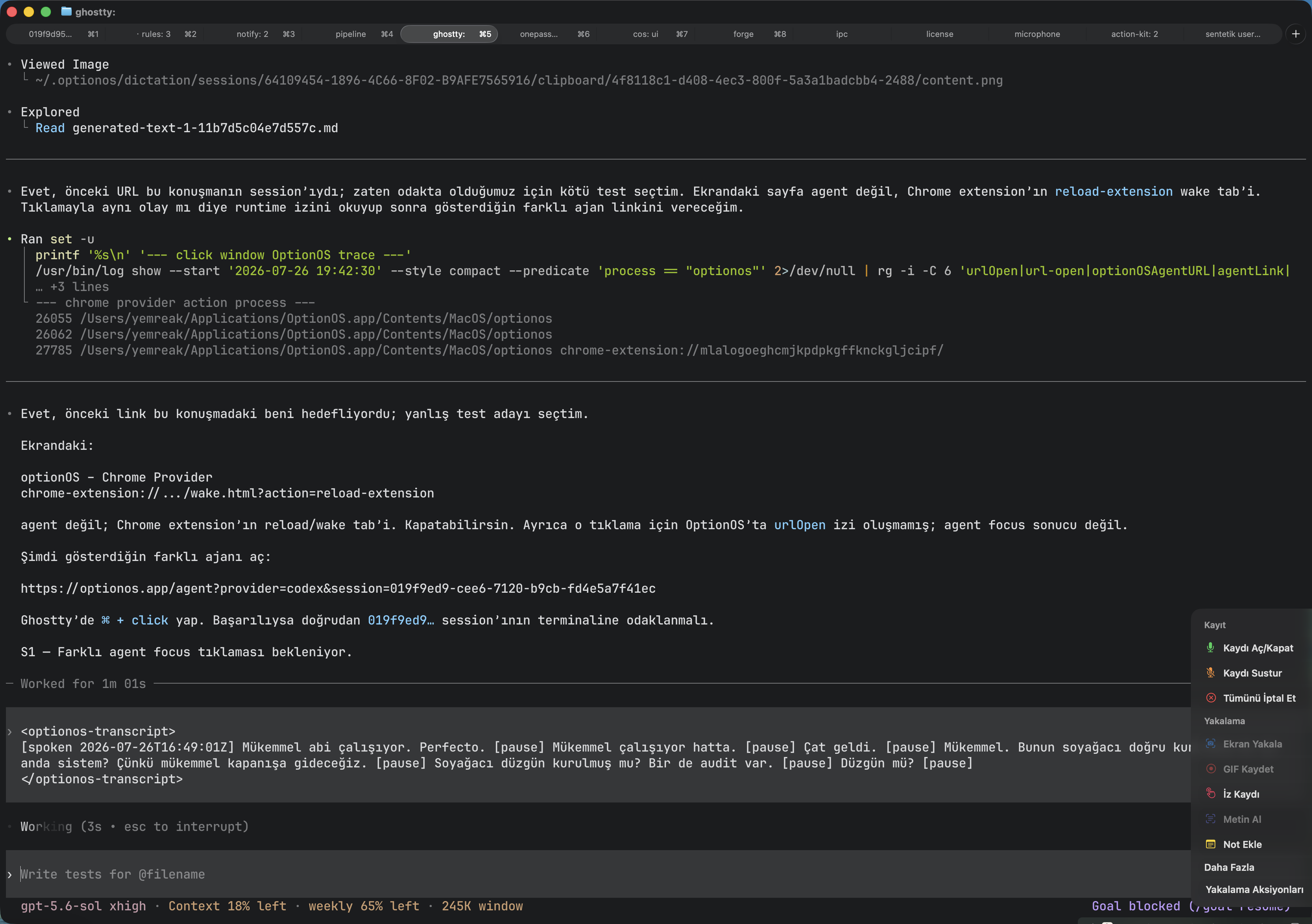Click the muted microphone icon for Kaydı Sustur
The width and height of the screenshot is (1312, 924).
coord(1210,673)
